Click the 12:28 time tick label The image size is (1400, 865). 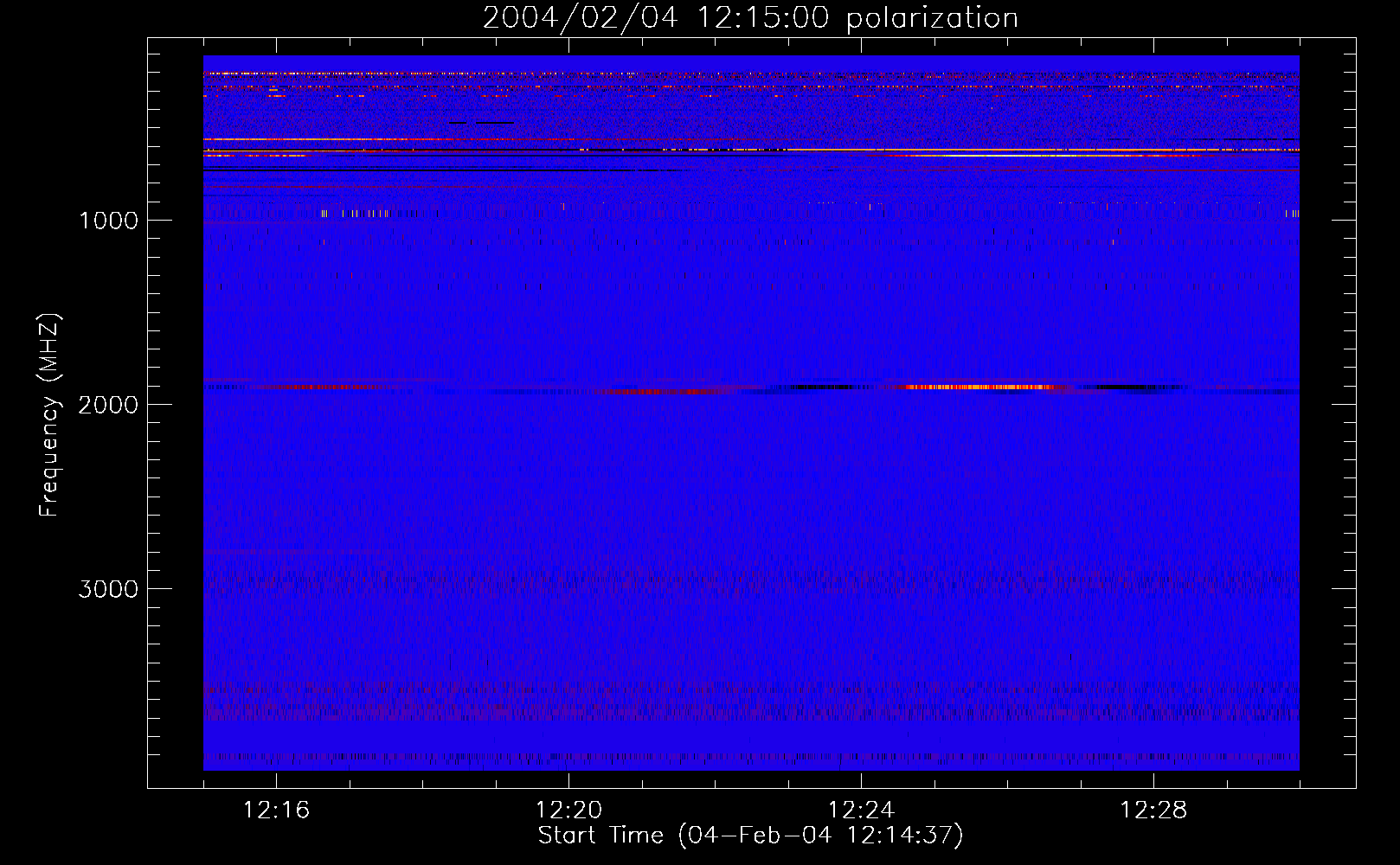(x=1153, y=811)
